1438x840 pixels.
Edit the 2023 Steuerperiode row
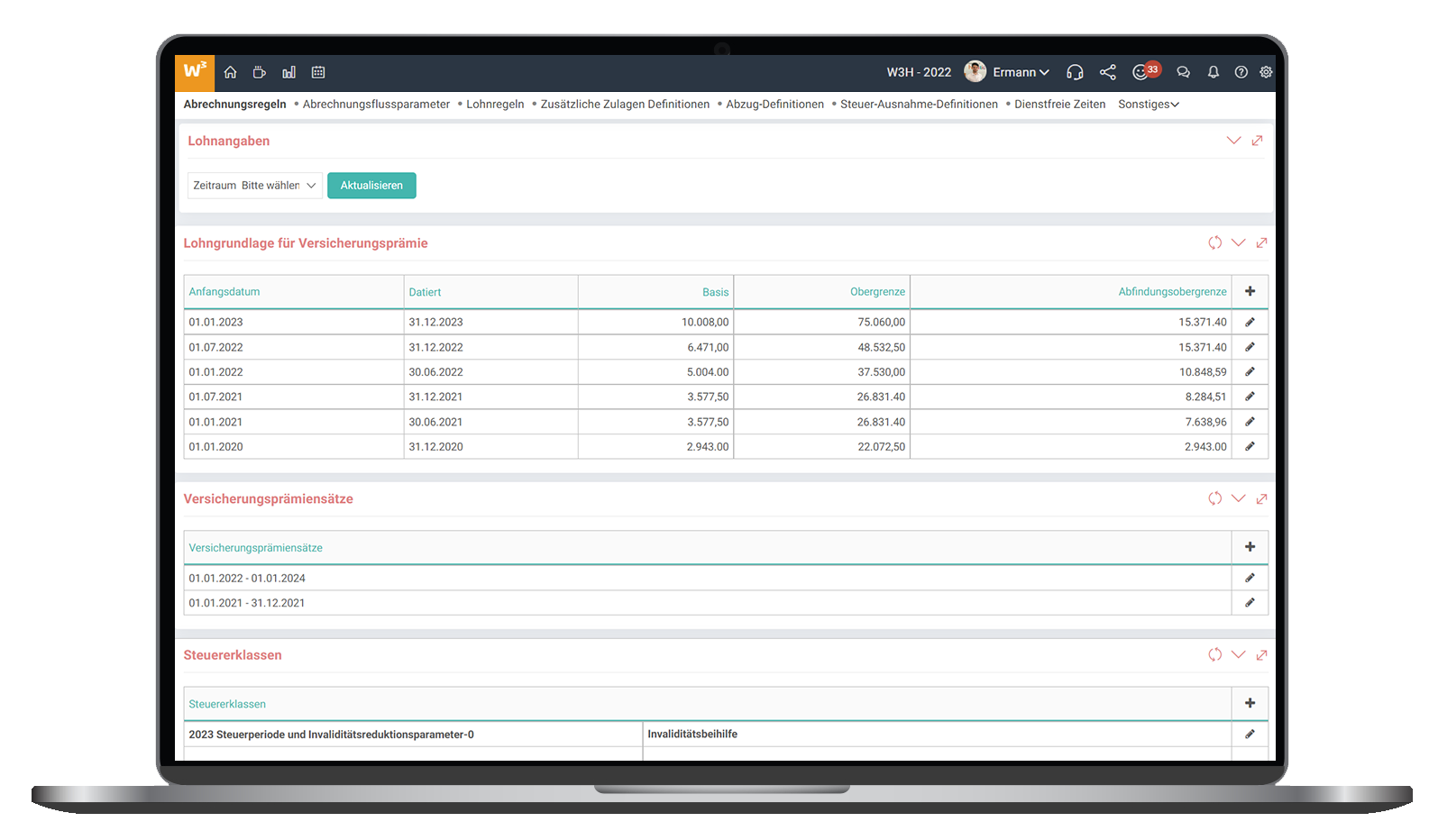pos(1250,735)
